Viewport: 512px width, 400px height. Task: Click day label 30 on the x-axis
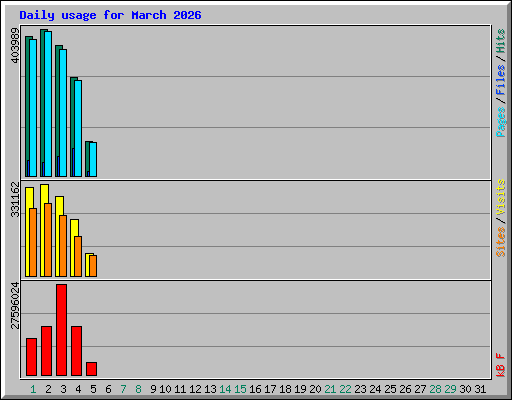465,389
